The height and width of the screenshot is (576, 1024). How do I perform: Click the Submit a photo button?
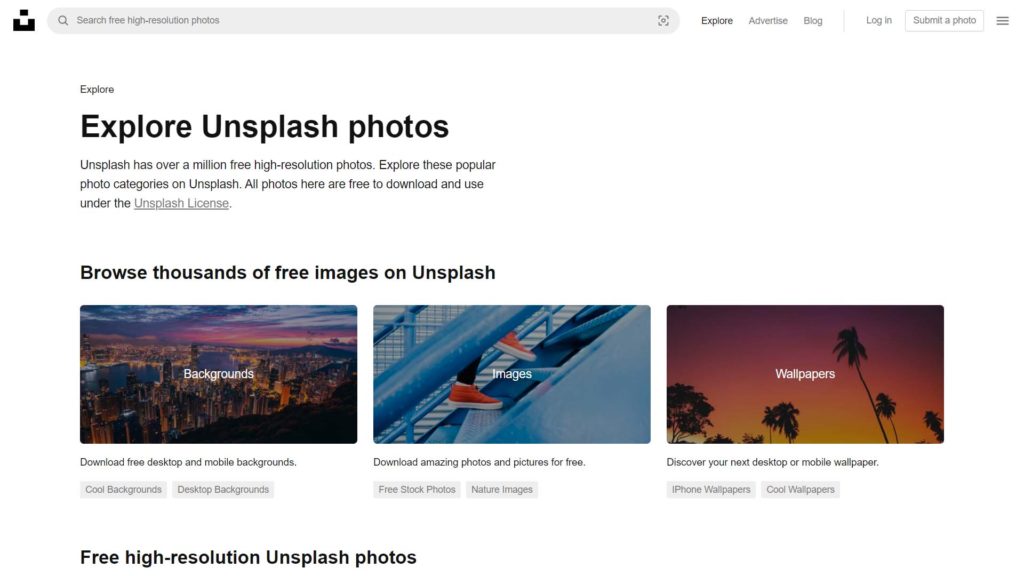[x=944, y=20]
